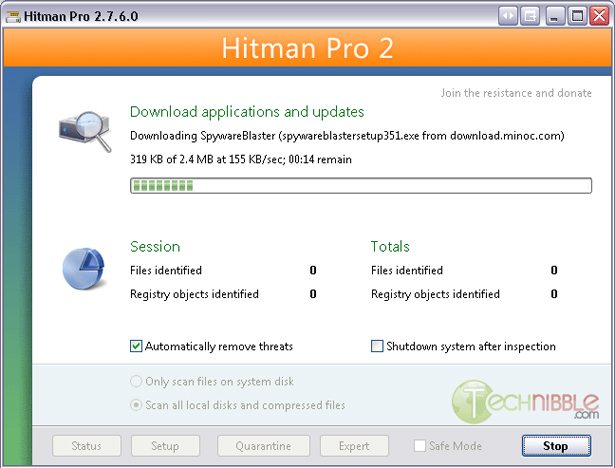615x468 pixels.
Task: Click the Downloading SpywareBlaster status line
Action: pos(347,136)
